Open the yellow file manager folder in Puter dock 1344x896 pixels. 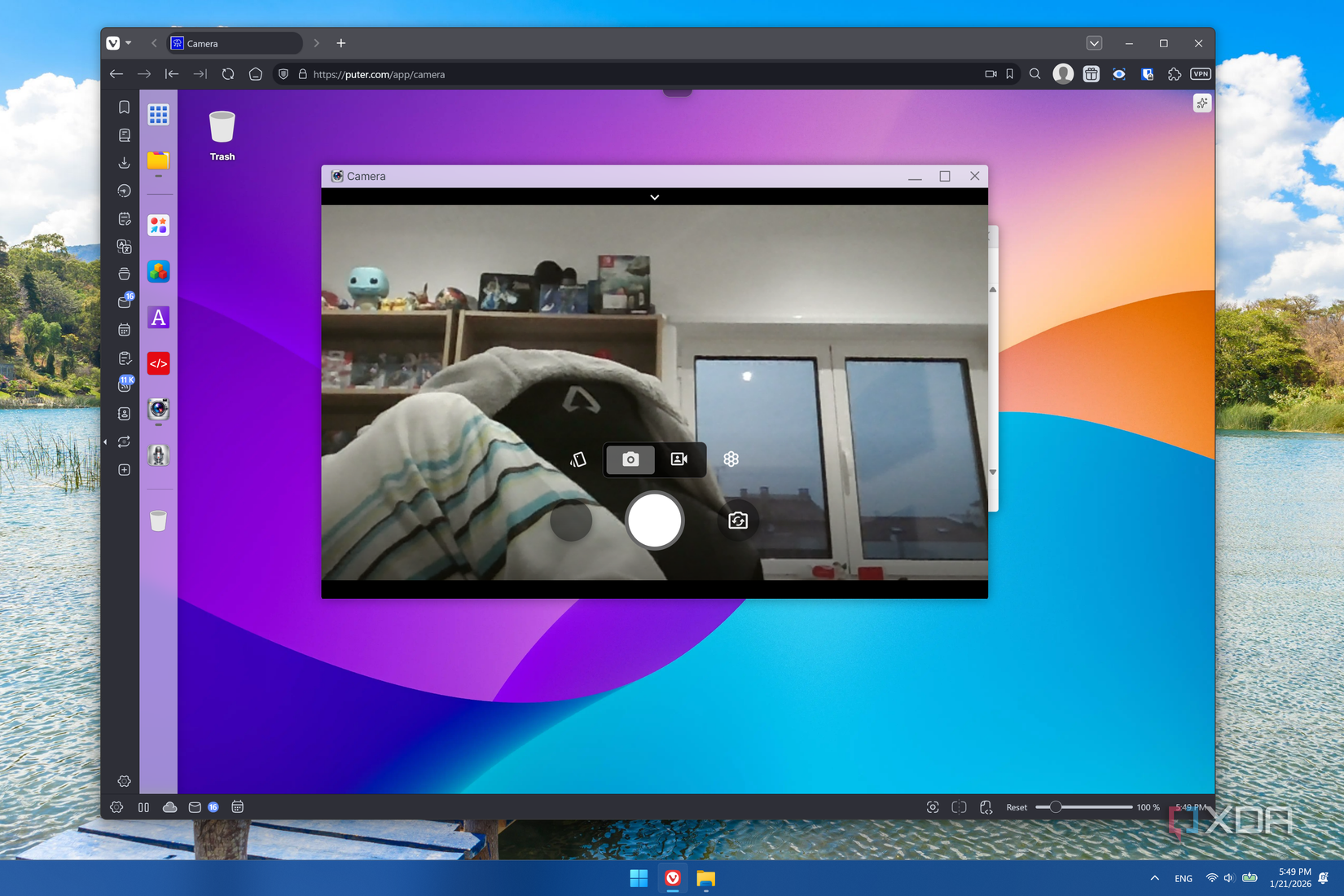click(158, 160)
